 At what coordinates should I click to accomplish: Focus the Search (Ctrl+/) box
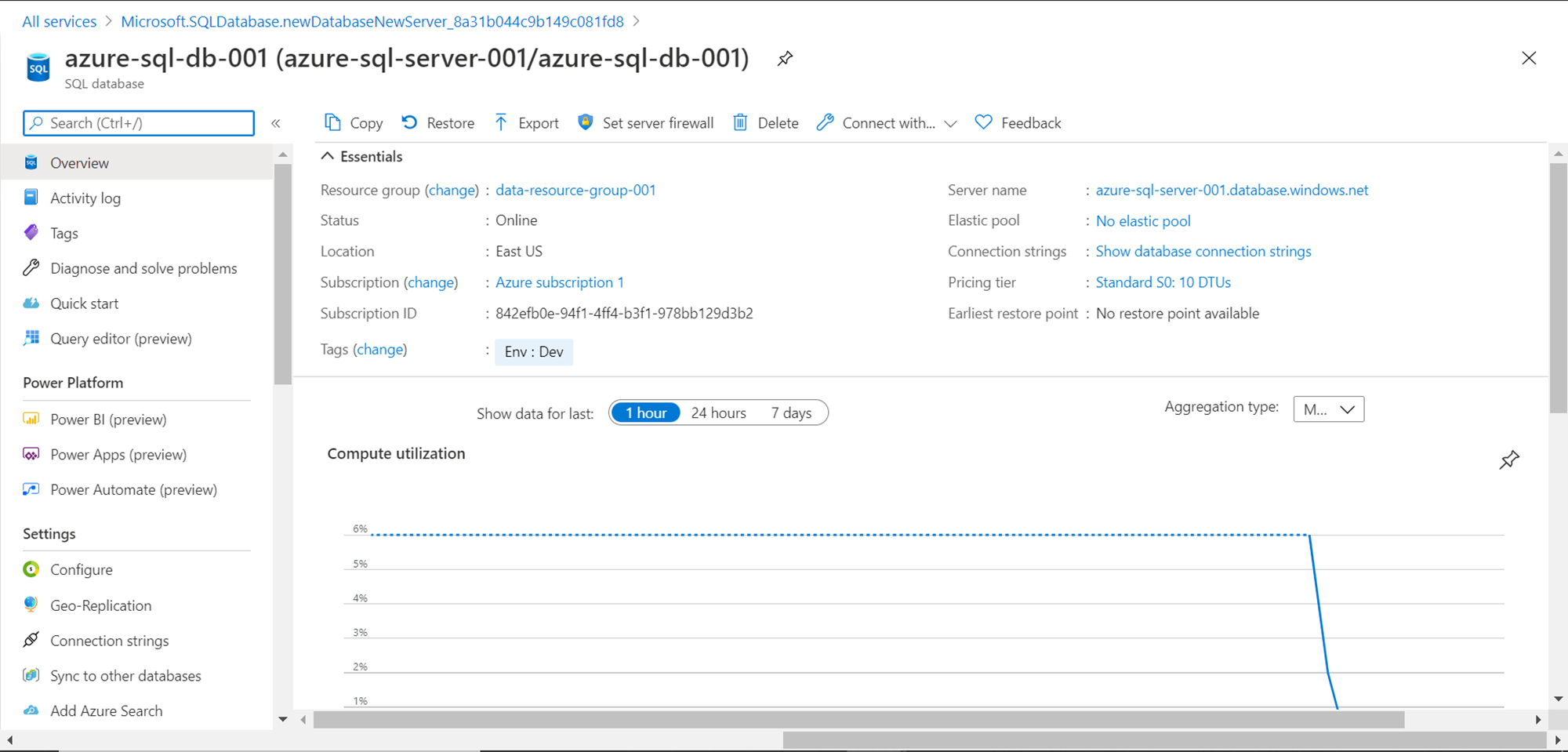pyautogui.click(x=139, y=123)
